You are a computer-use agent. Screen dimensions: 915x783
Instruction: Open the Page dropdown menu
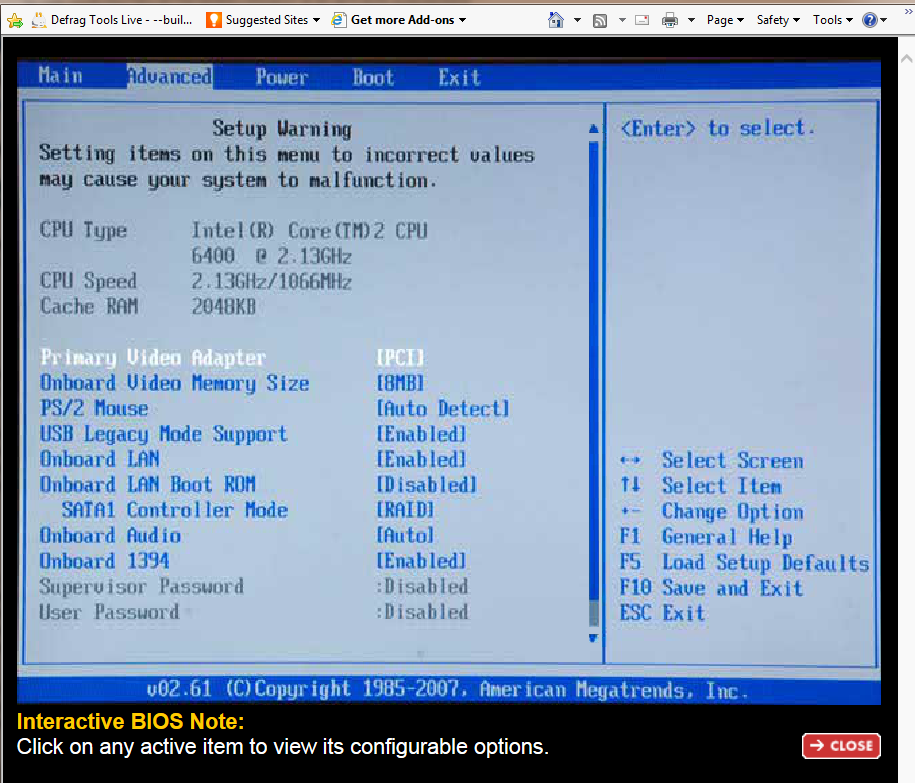click(x=725, y=19)
